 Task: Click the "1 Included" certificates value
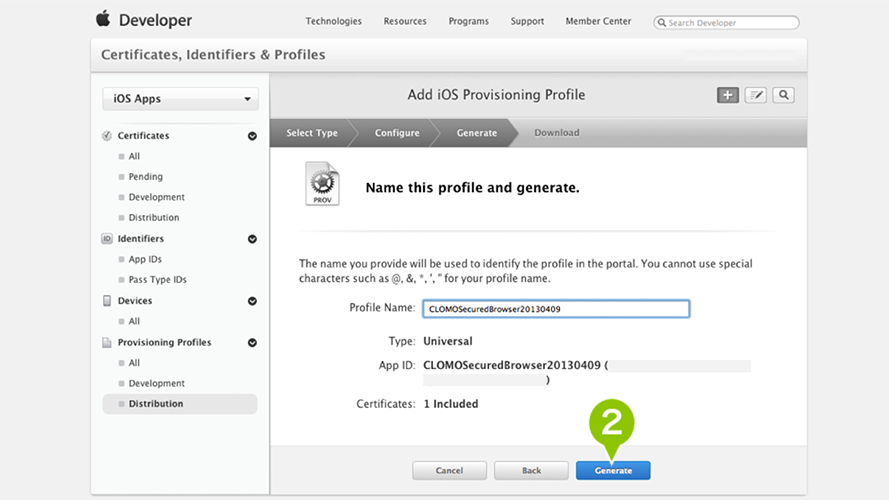[451, 404]
